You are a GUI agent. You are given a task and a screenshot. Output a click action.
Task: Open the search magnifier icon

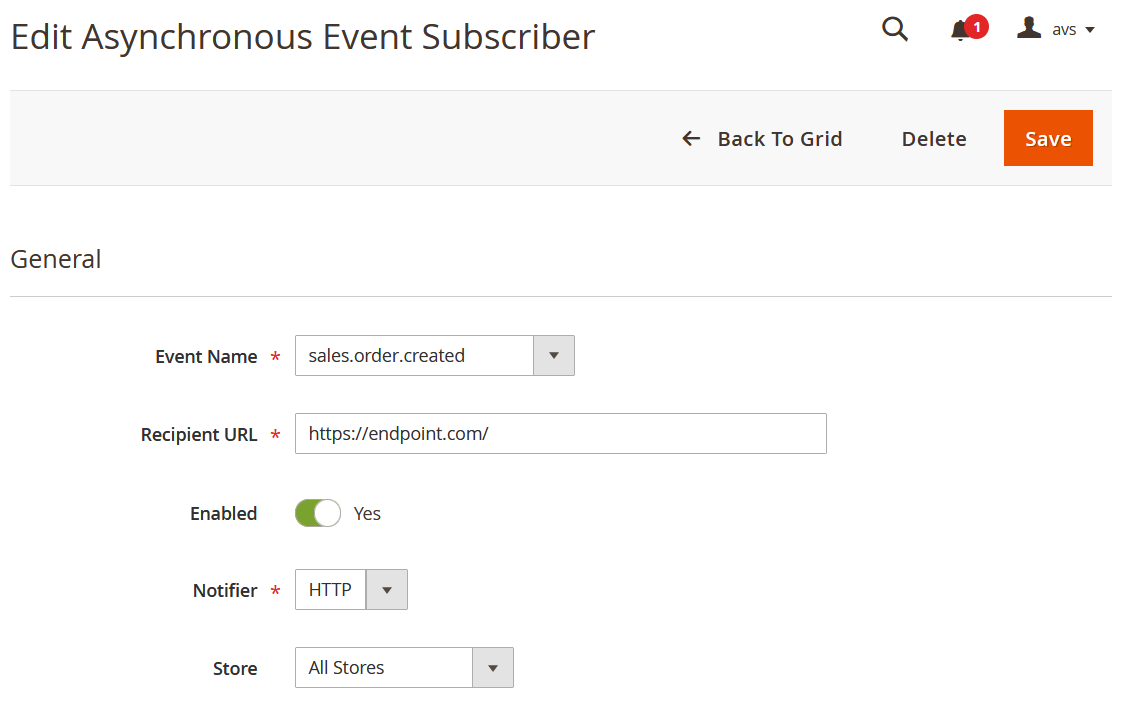point(895,29)
